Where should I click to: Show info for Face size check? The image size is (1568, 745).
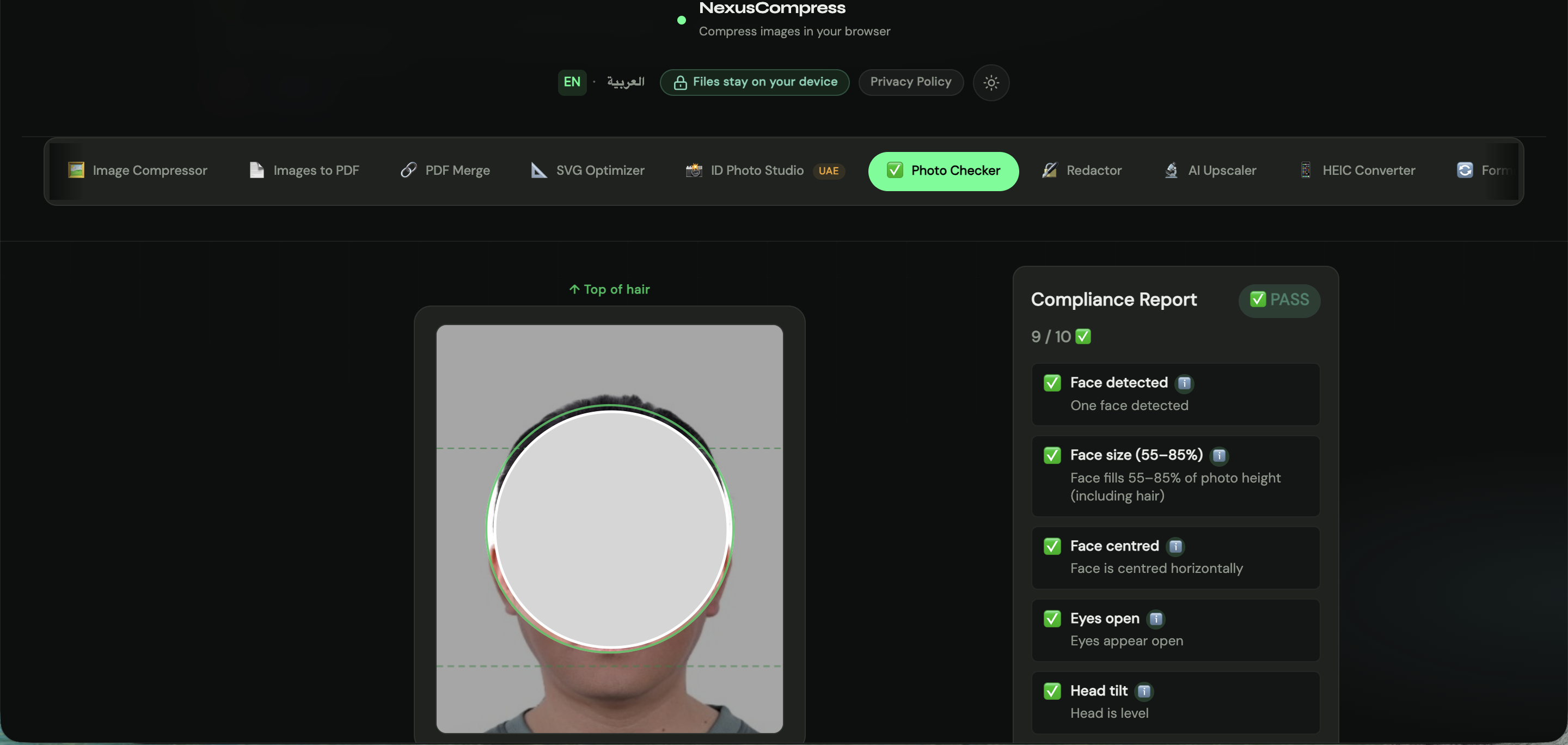(x=1218, y=455)
